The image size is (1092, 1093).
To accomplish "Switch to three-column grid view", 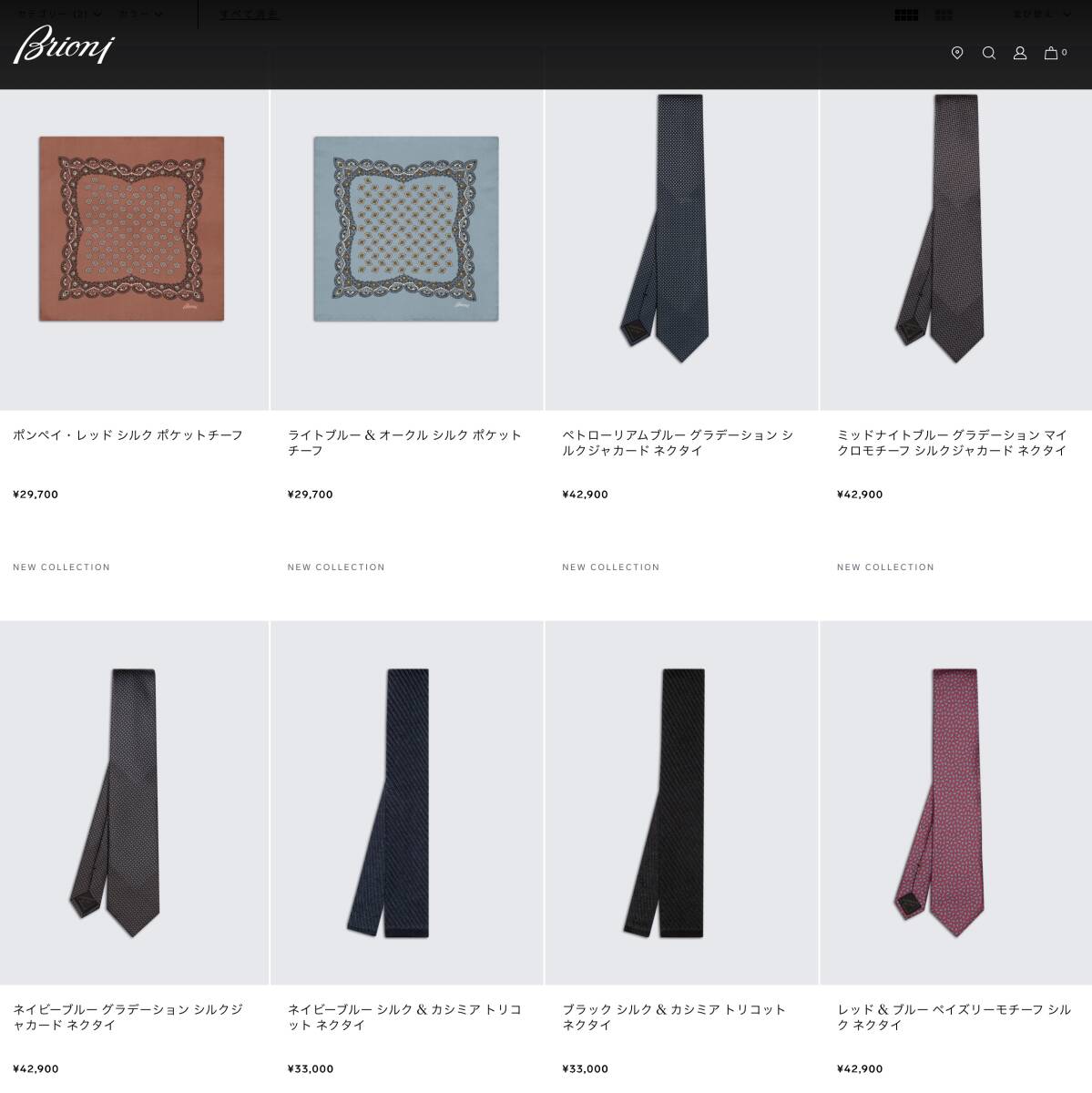I will coord(944,15).
